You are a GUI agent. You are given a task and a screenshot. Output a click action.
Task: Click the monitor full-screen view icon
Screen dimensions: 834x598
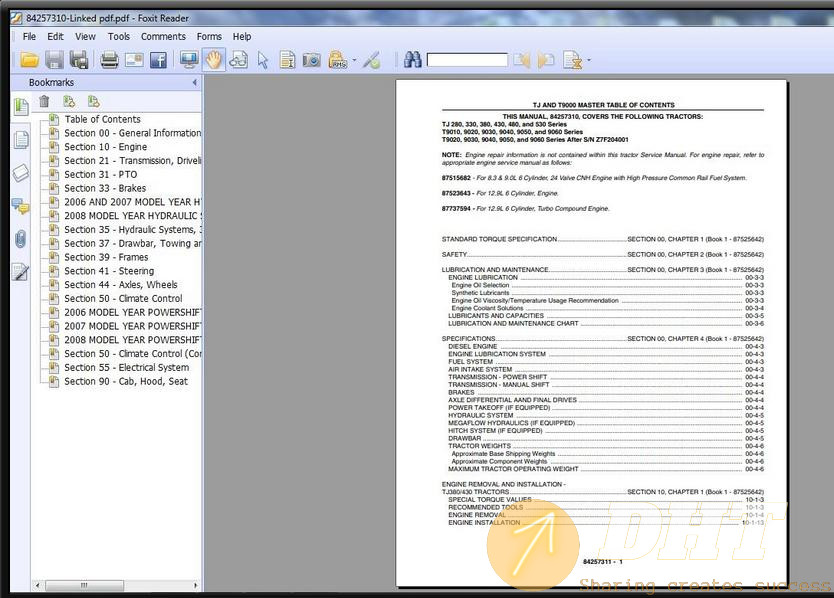(189, 60)
